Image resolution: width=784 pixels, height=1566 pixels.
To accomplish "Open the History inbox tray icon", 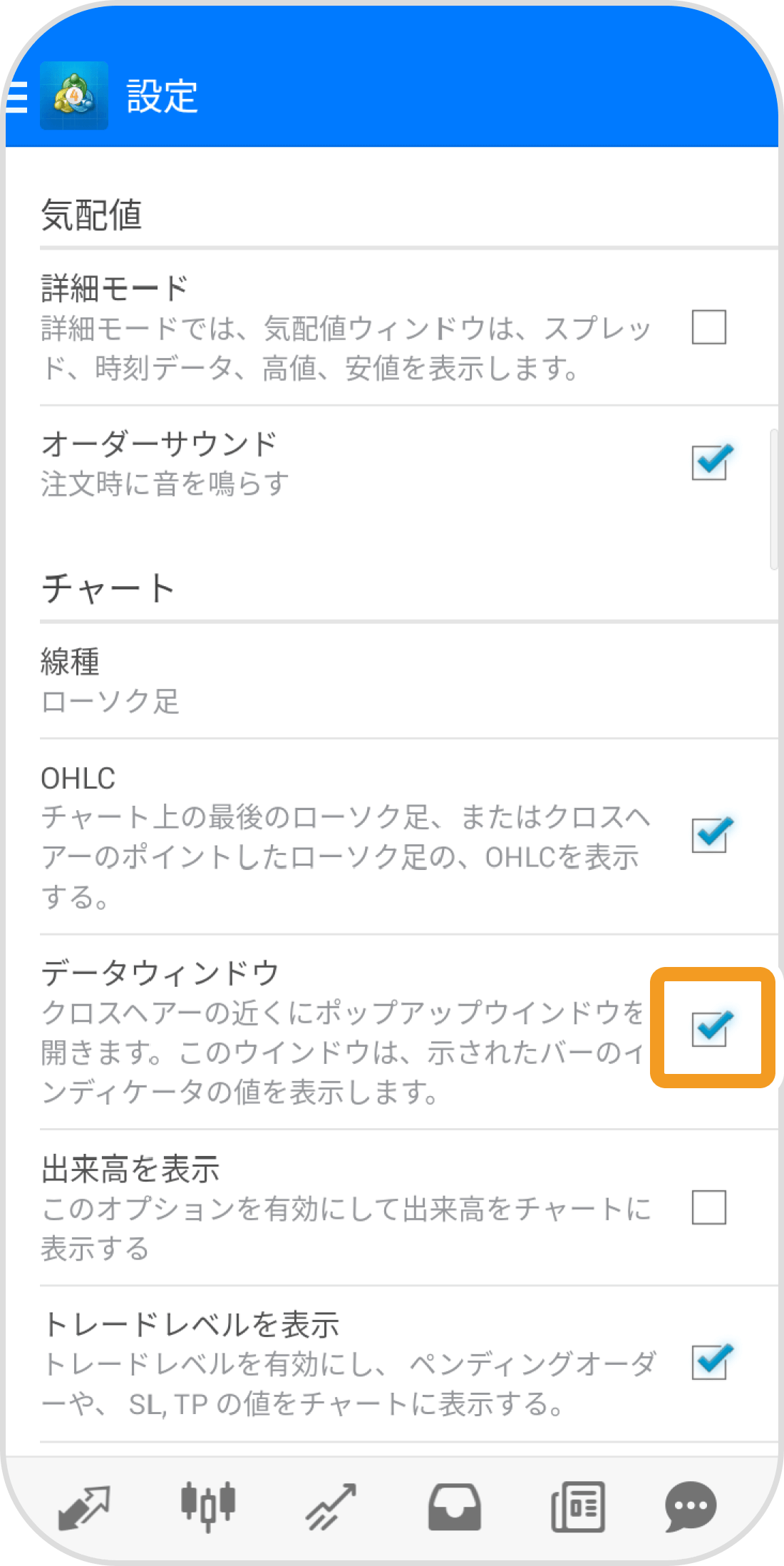I will pyautogui.click(x=455, y=1507).
